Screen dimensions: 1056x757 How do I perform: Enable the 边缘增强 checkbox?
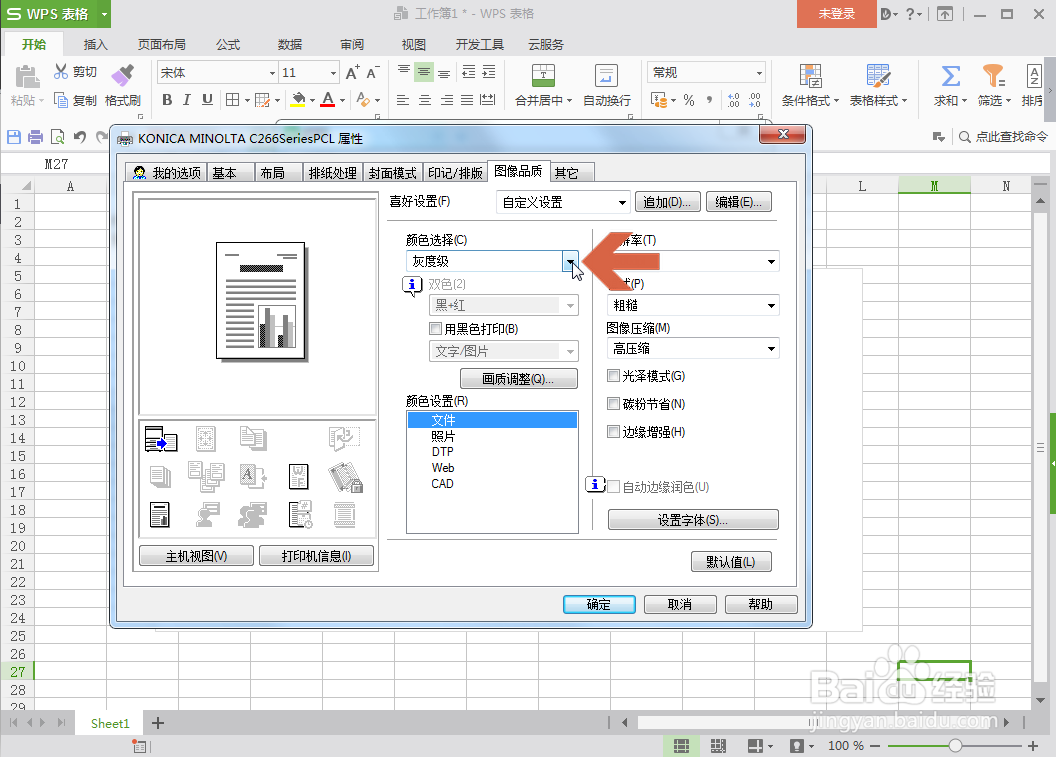pyautogui.click(x=614, y=432)
